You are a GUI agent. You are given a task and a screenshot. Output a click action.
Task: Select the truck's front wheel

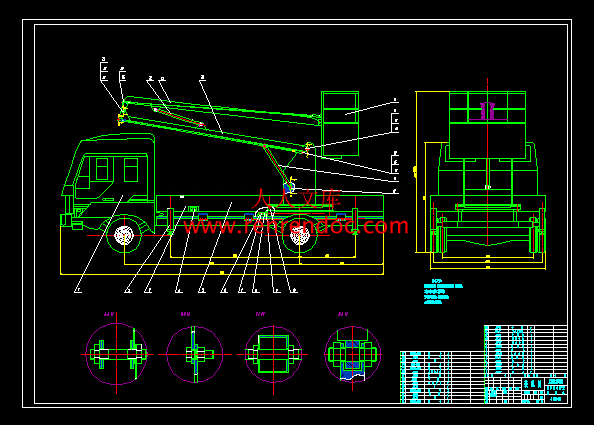coord(124,235)
